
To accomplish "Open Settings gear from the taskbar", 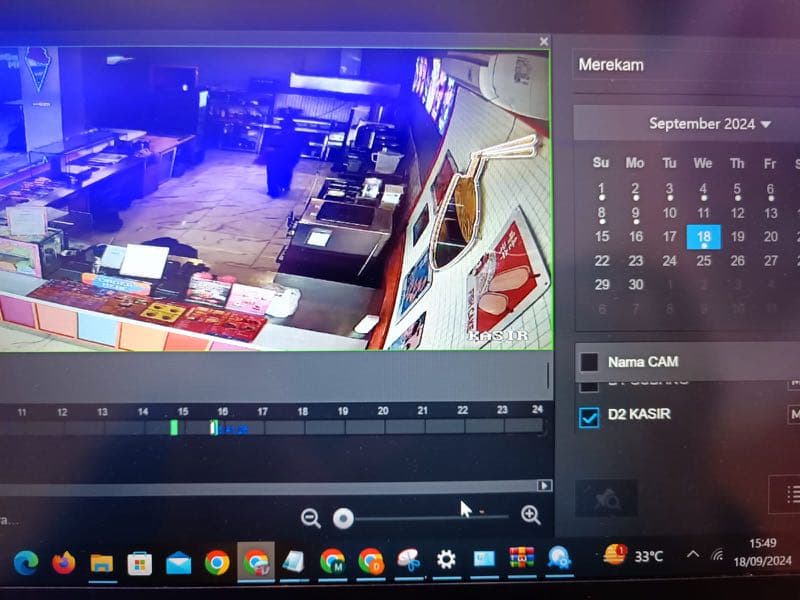I will 446,560.
